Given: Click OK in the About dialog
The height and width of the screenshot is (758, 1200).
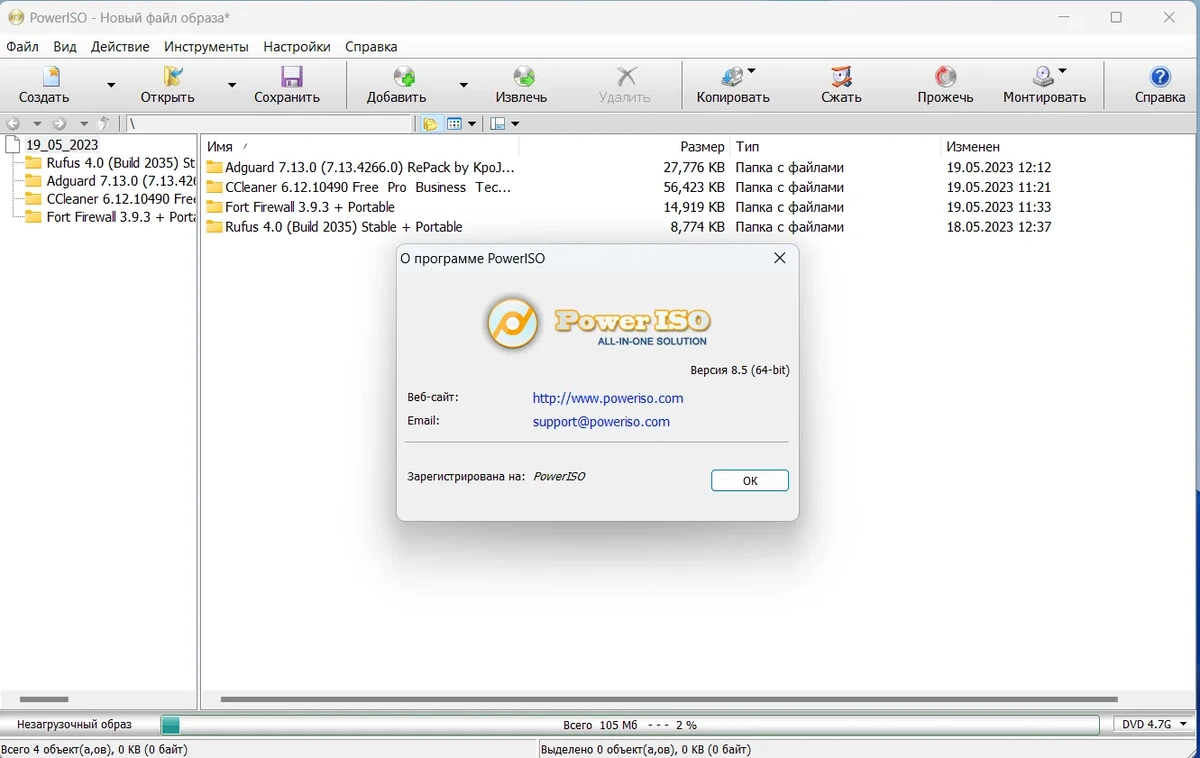Looking at the screenshot, I should point(750,481).
